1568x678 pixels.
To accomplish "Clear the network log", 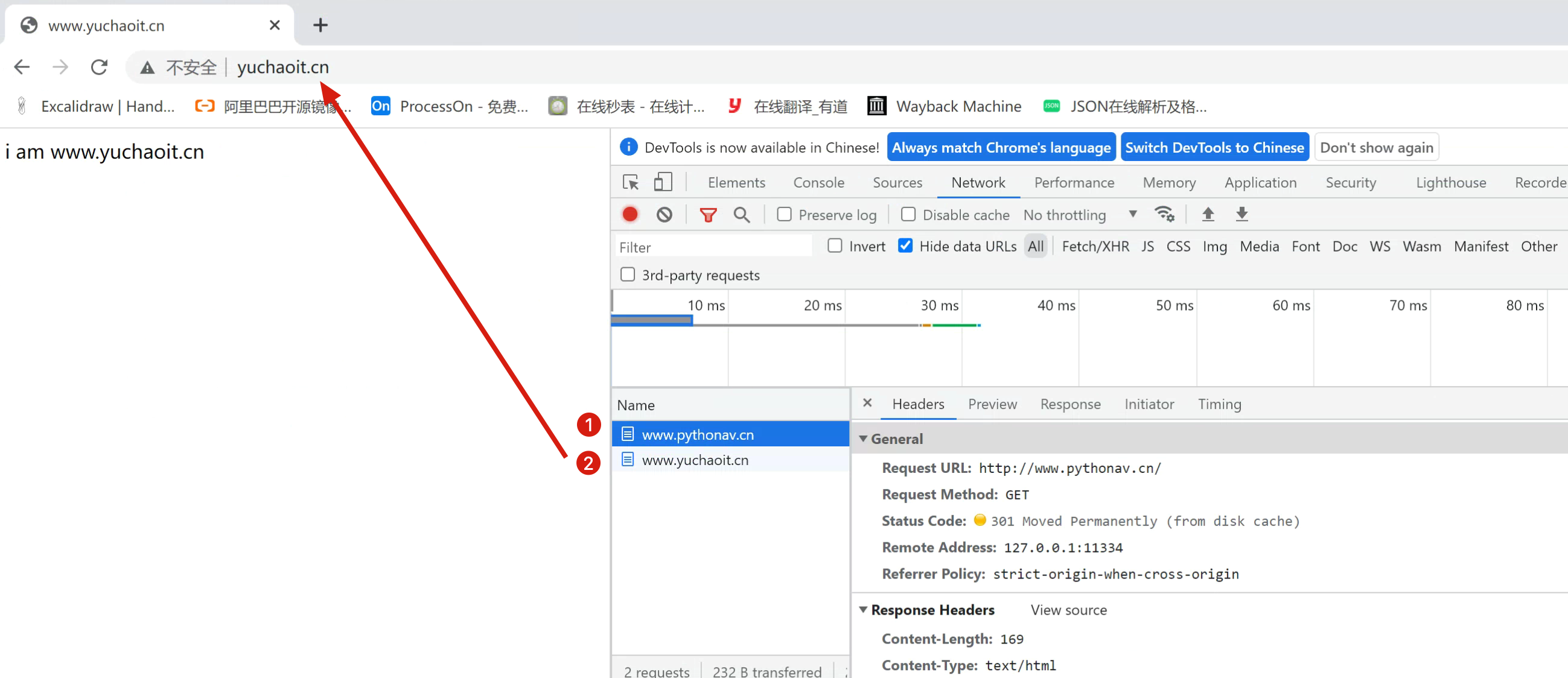I will (x=664, y=214).
